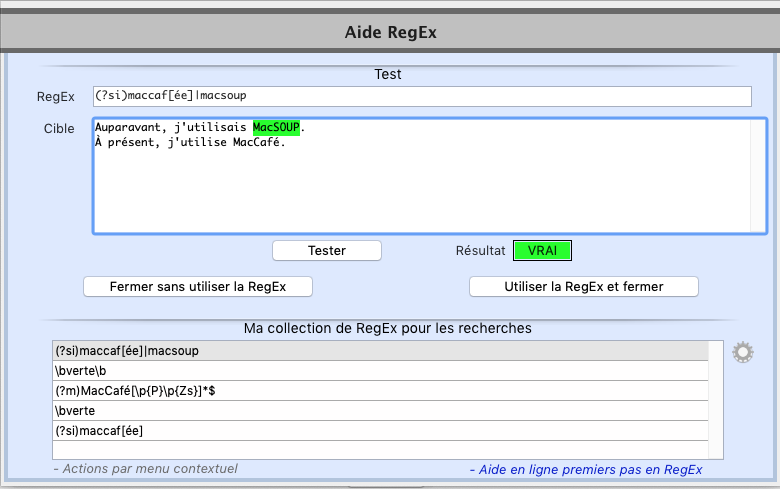The image size is (780, 489).
Task: Click the word MacCafé in target text
Action: point(256,142)
